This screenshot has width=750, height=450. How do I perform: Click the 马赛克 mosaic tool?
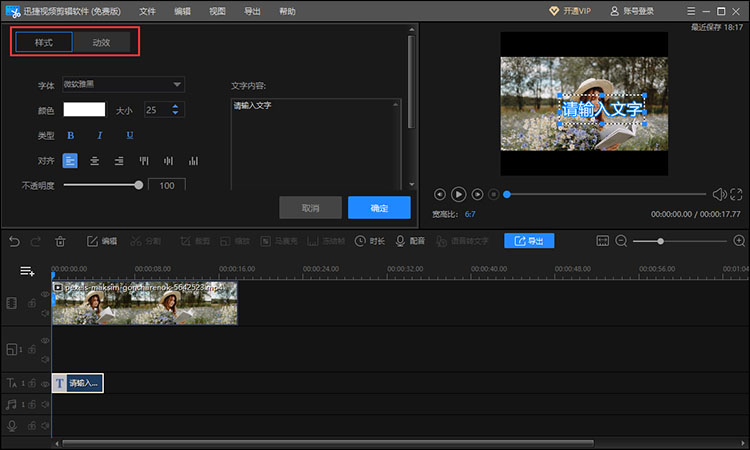pos(278,241)
